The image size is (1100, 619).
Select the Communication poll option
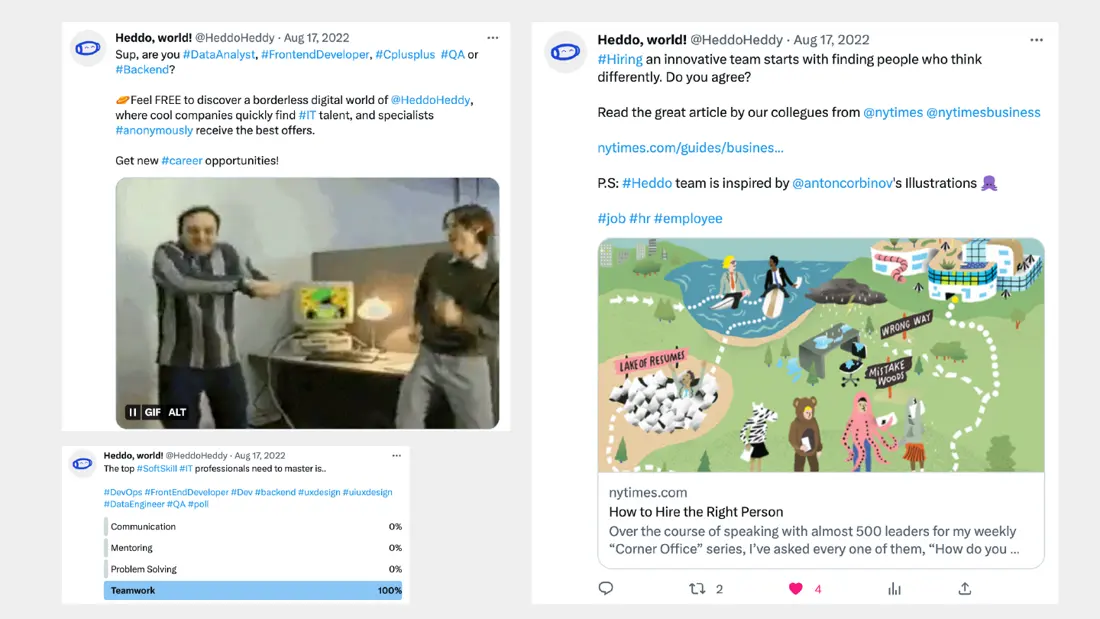253,526
